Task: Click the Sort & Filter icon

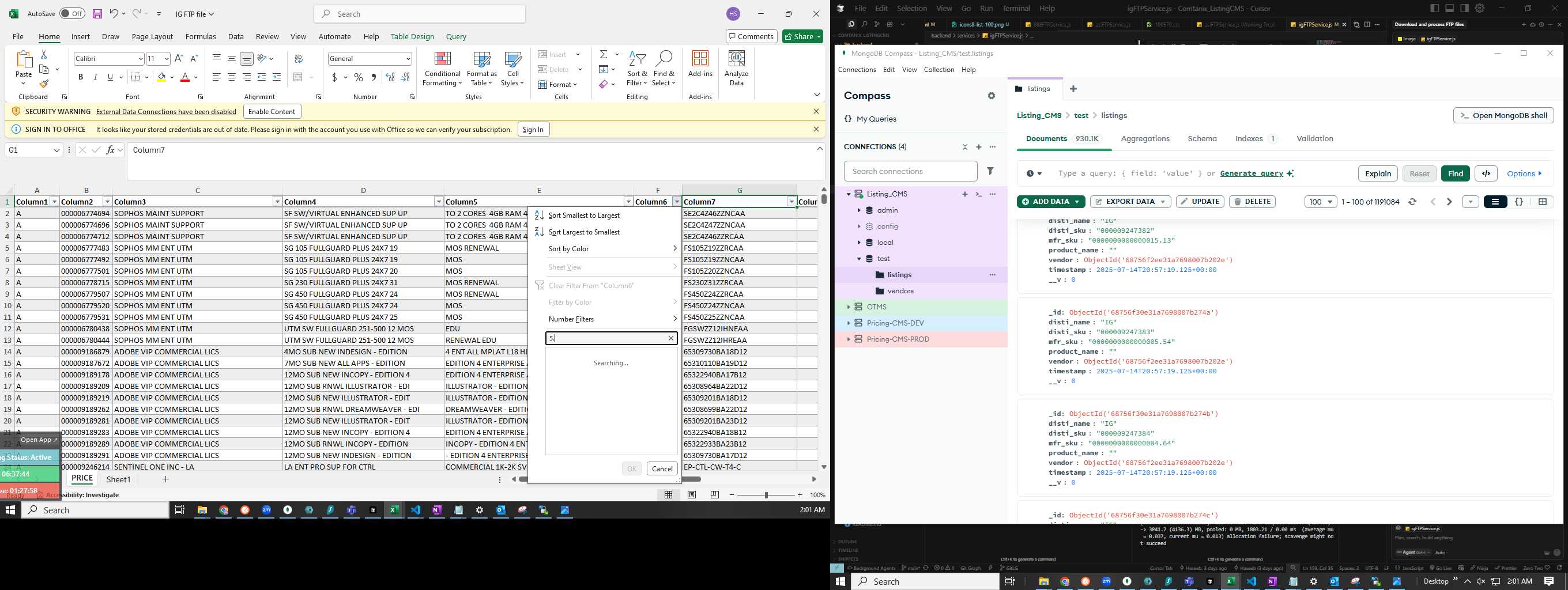Action: (636, 68)
